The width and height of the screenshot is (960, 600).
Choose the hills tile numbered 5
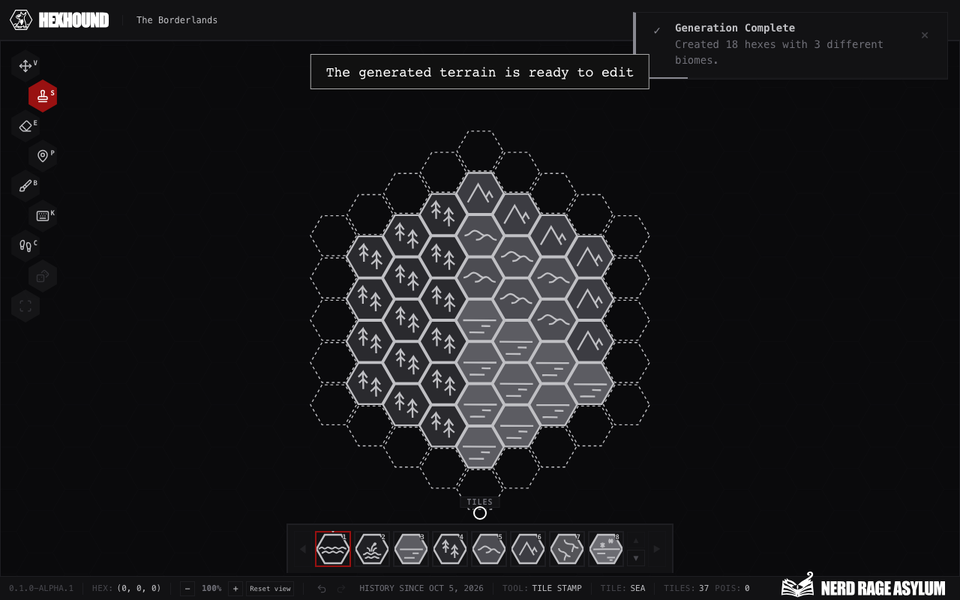pos(489,549)
